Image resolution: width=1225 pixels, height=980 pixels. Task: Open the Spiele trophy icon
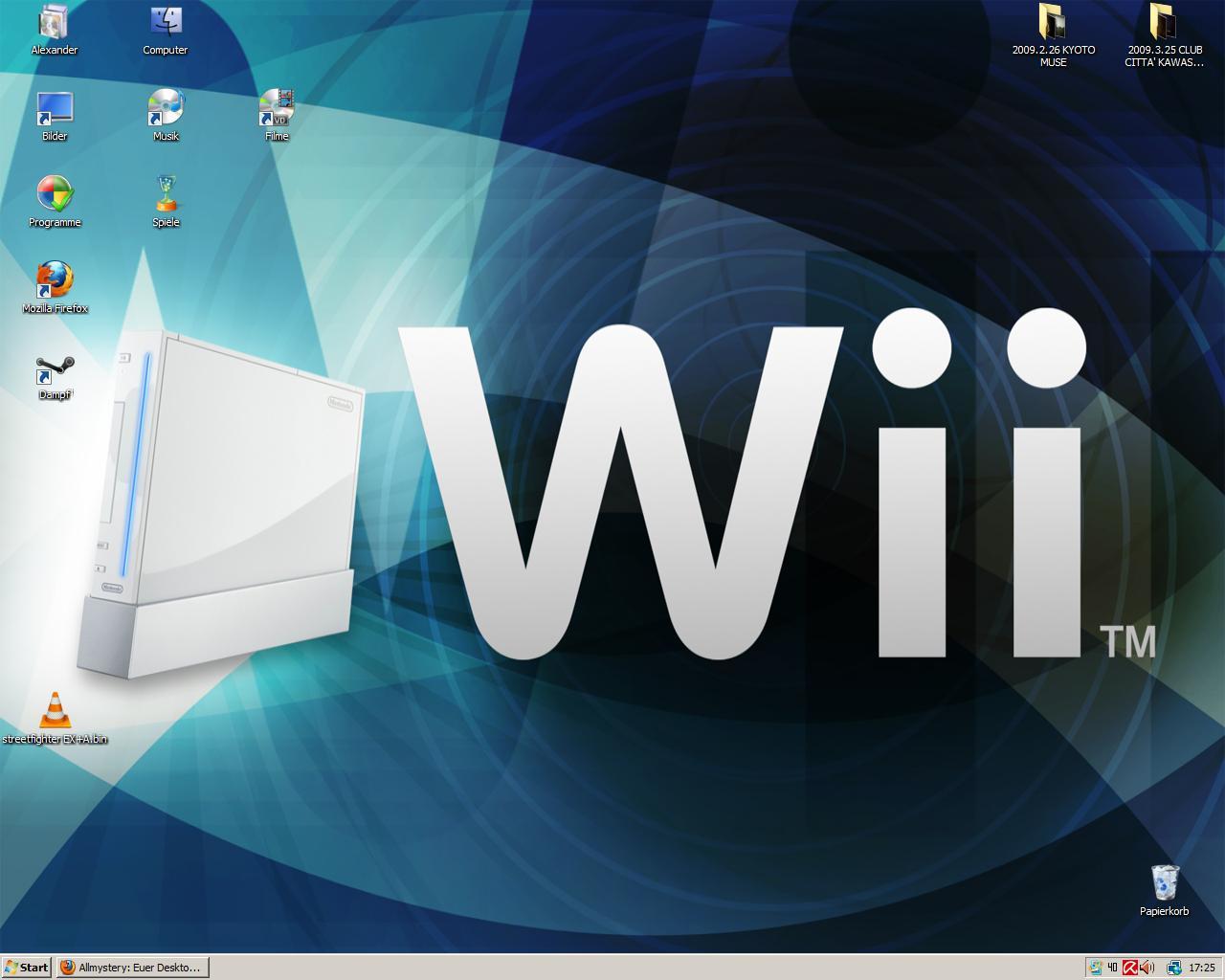(166, 202)
